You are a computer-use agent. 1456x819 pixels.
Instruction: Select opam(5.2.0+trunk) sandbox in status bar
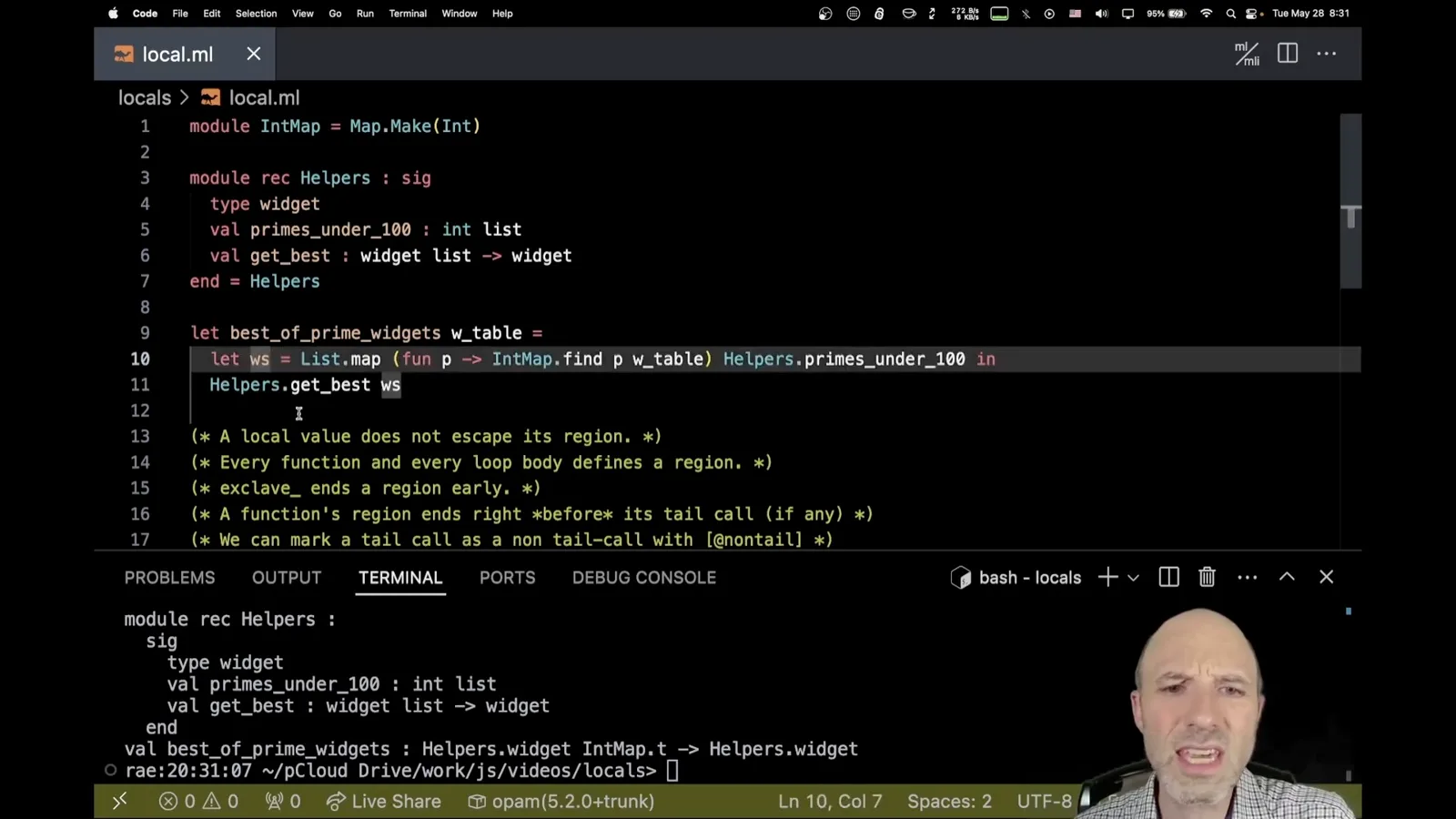click(561, 801)
